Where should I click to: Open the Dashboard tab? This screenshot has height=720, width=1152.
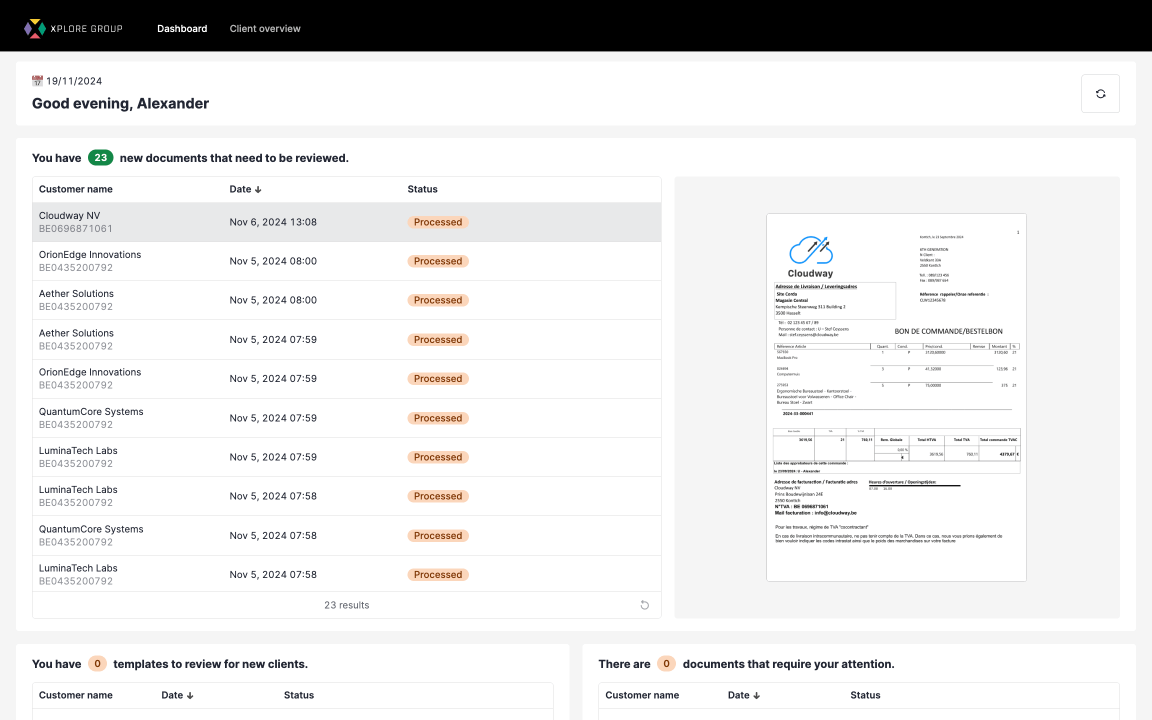[182, 28]
